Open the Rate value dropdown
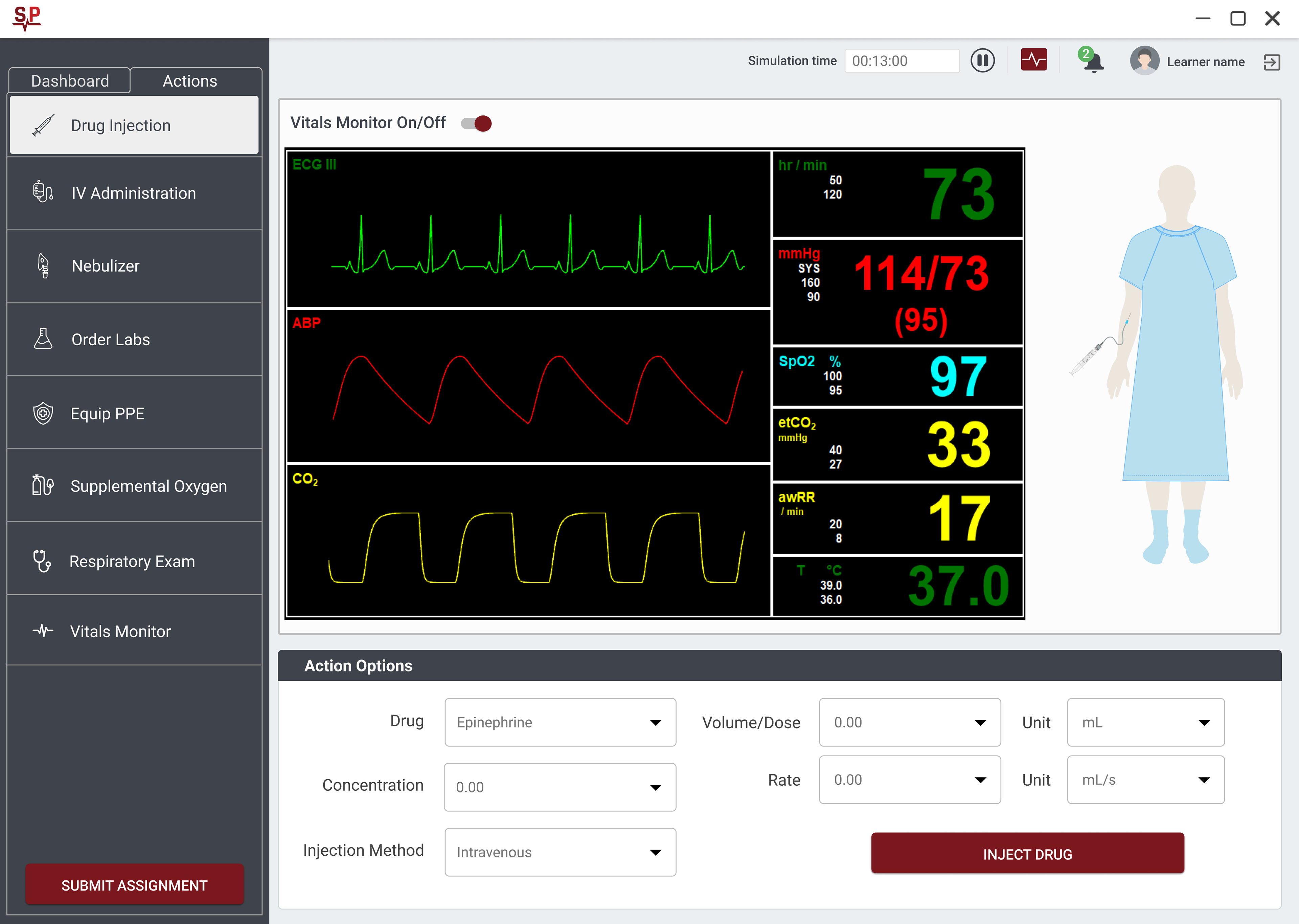Viewport: 1299px width, 924px height. click(909, 780)
